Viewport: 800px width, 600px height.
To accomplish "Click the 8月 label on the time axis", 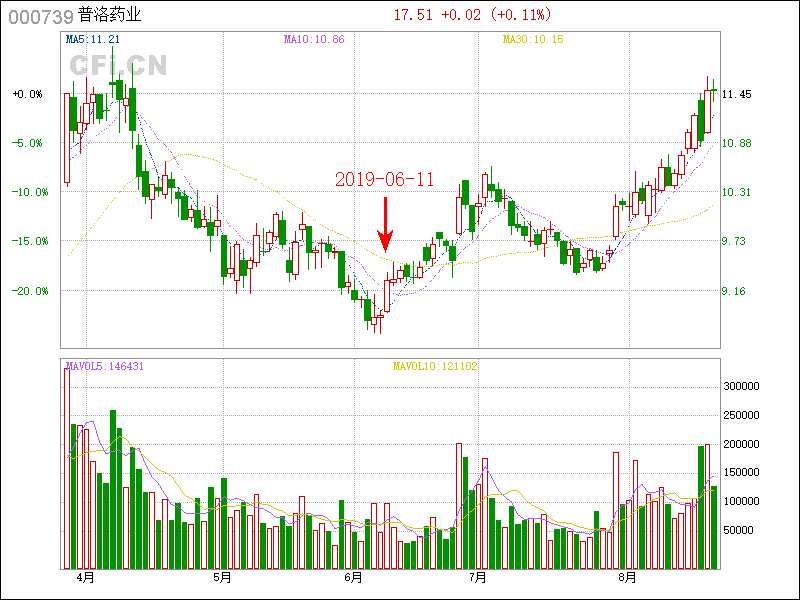I will pos(628,578).
